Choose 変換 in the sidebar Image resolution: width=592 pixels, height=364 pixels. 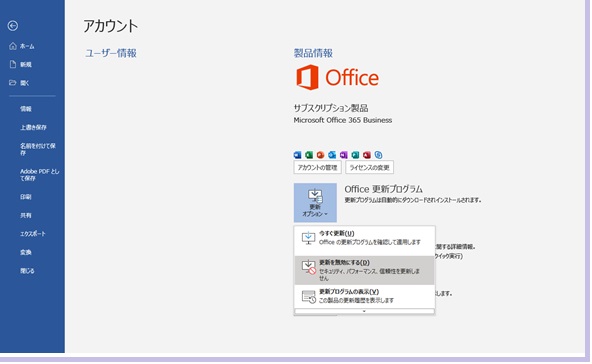pyautogui.click(x=26, y=252)
